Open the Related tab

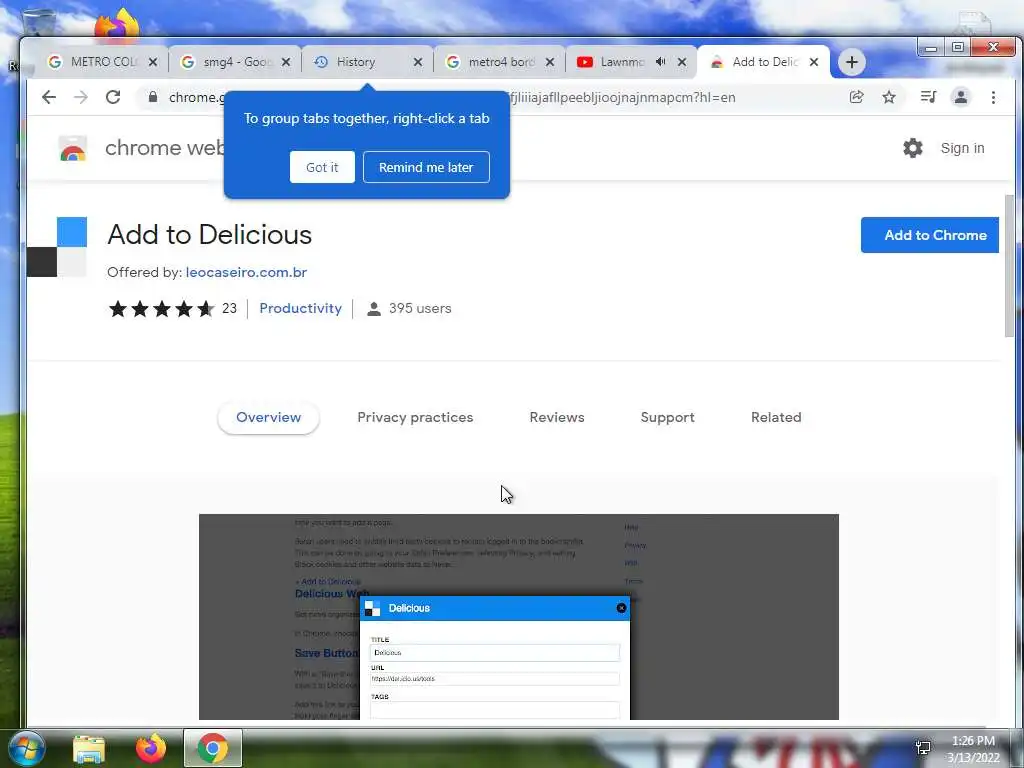[x=776, y=417]
